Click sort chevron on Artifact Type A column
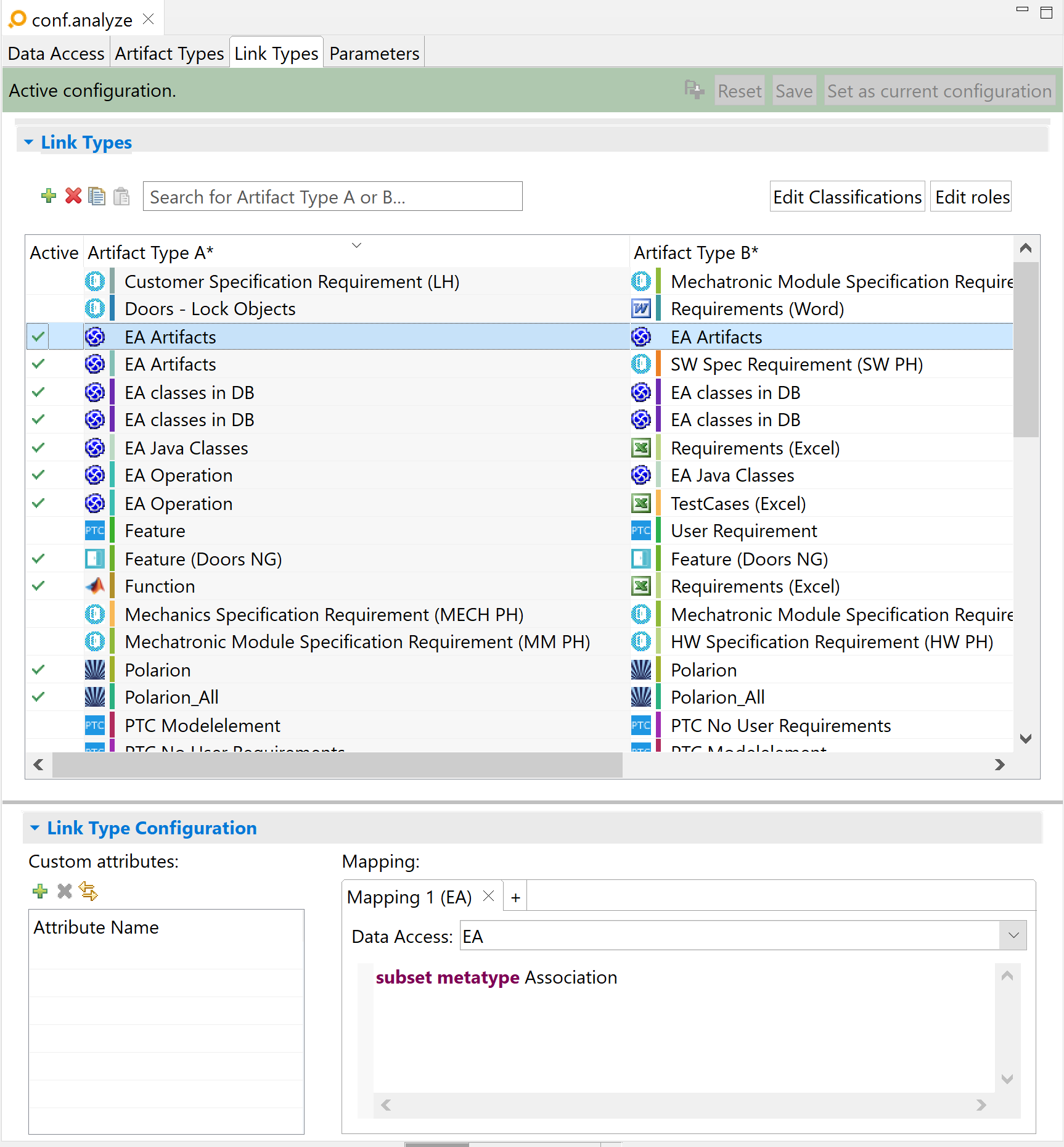The width and height of the screenshot is (1064, 1147). (356, 245)
